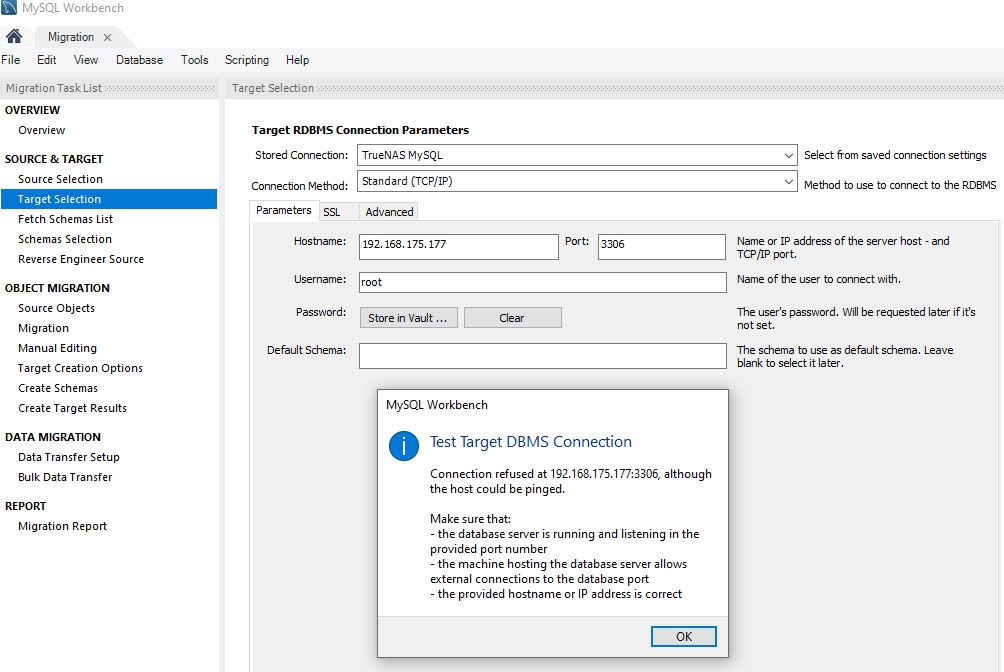
Task: Open the File menu
Action: (11, 60)
